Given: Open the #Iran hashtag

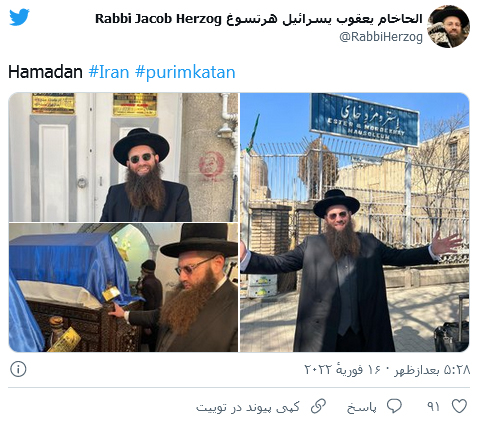Looking at the screenshot, I should click(x=109, y=72).
